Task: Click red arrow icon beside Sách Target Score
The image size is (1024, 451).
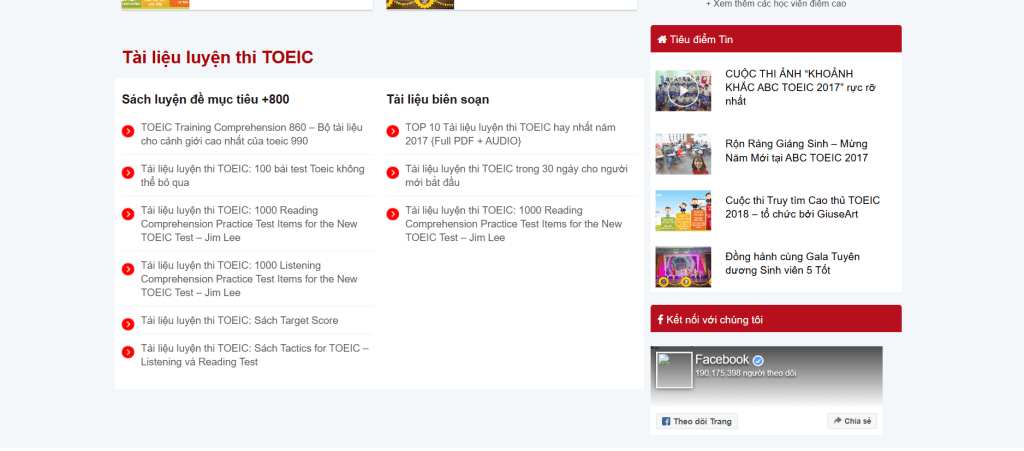Action: [x=128, y=324]
